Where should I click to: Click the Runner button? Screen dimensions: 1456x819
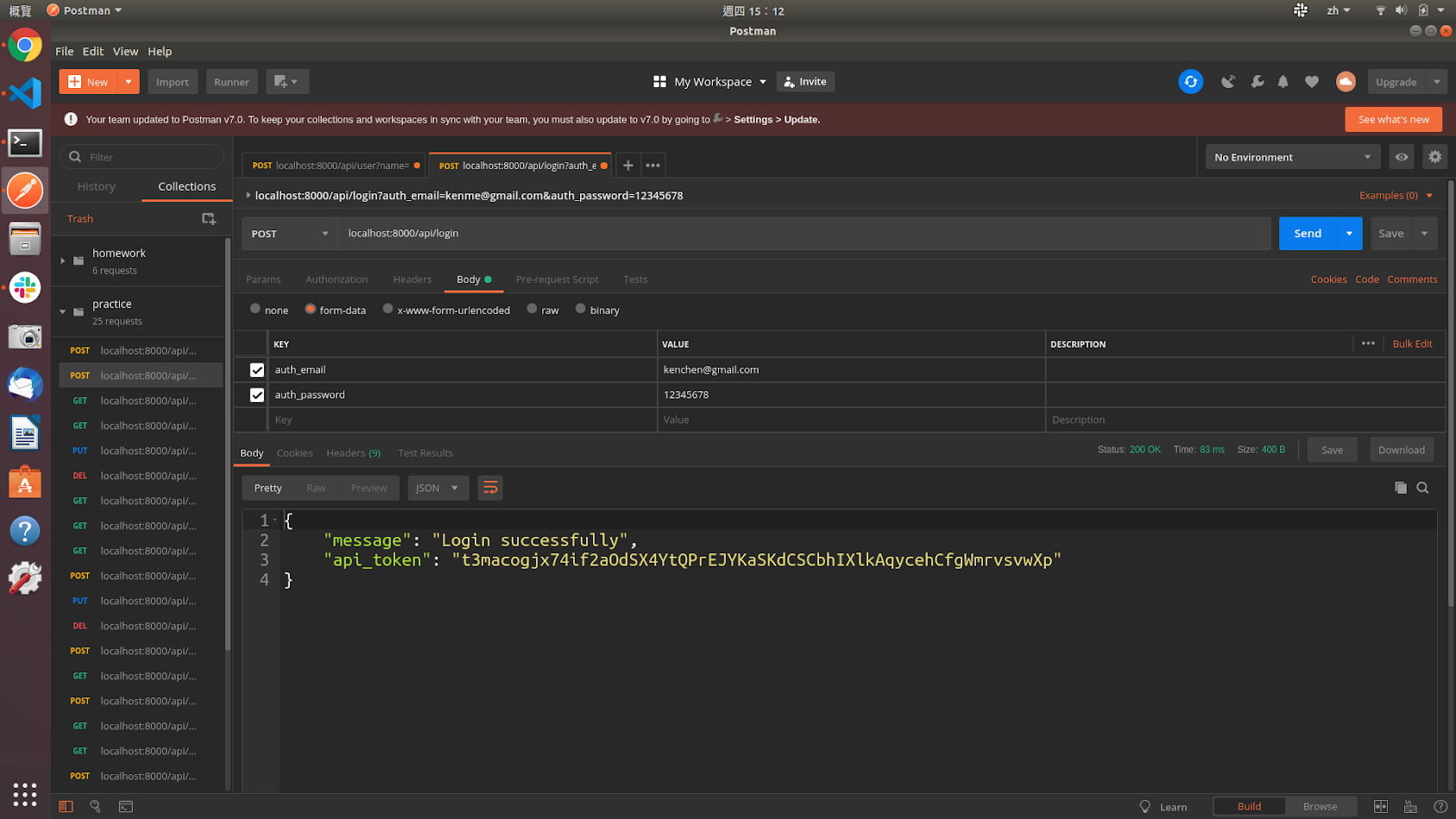(x=231, y=82)
